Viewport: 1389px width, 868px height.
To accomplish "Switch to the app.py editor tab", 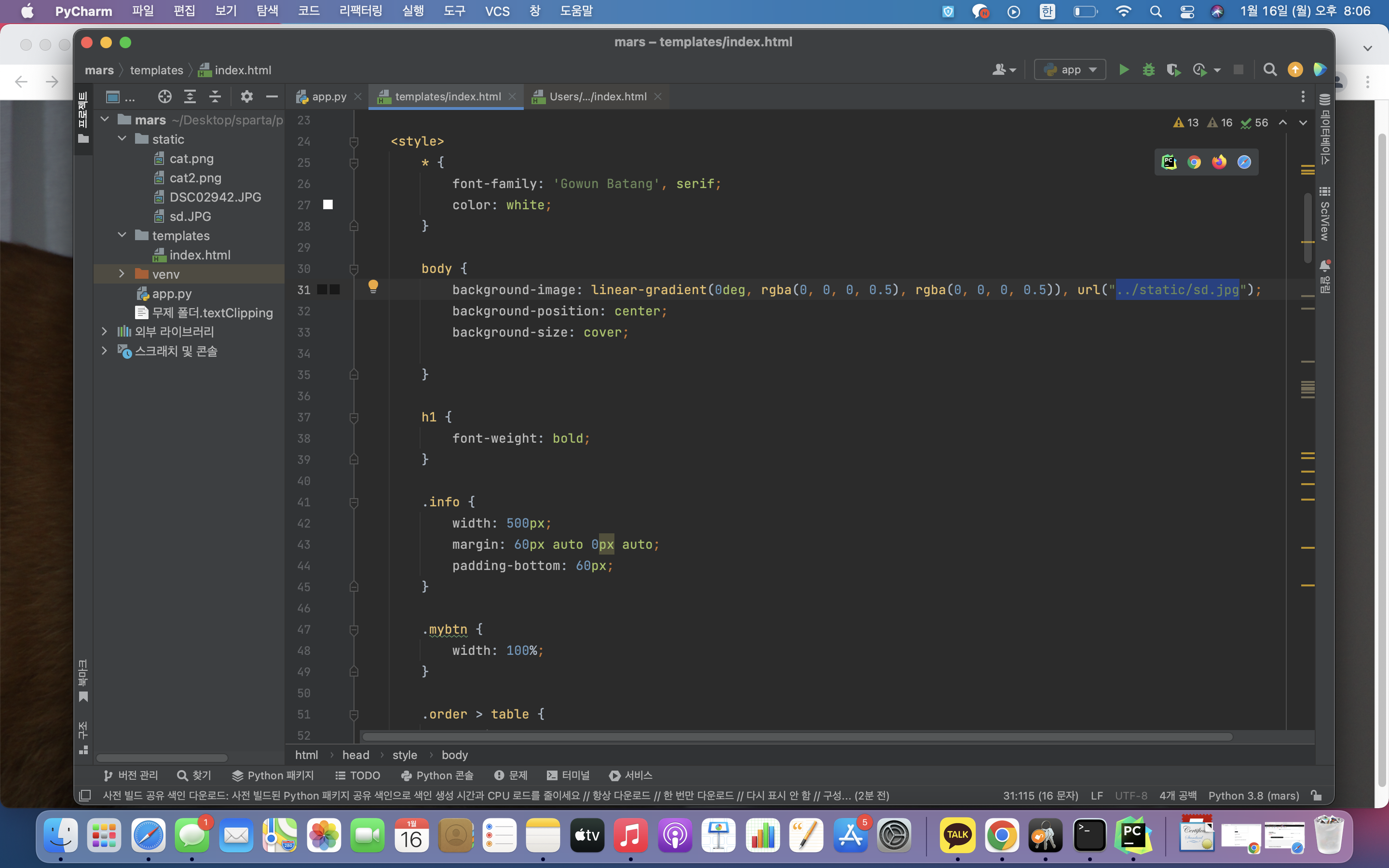I will coord(329,96).
